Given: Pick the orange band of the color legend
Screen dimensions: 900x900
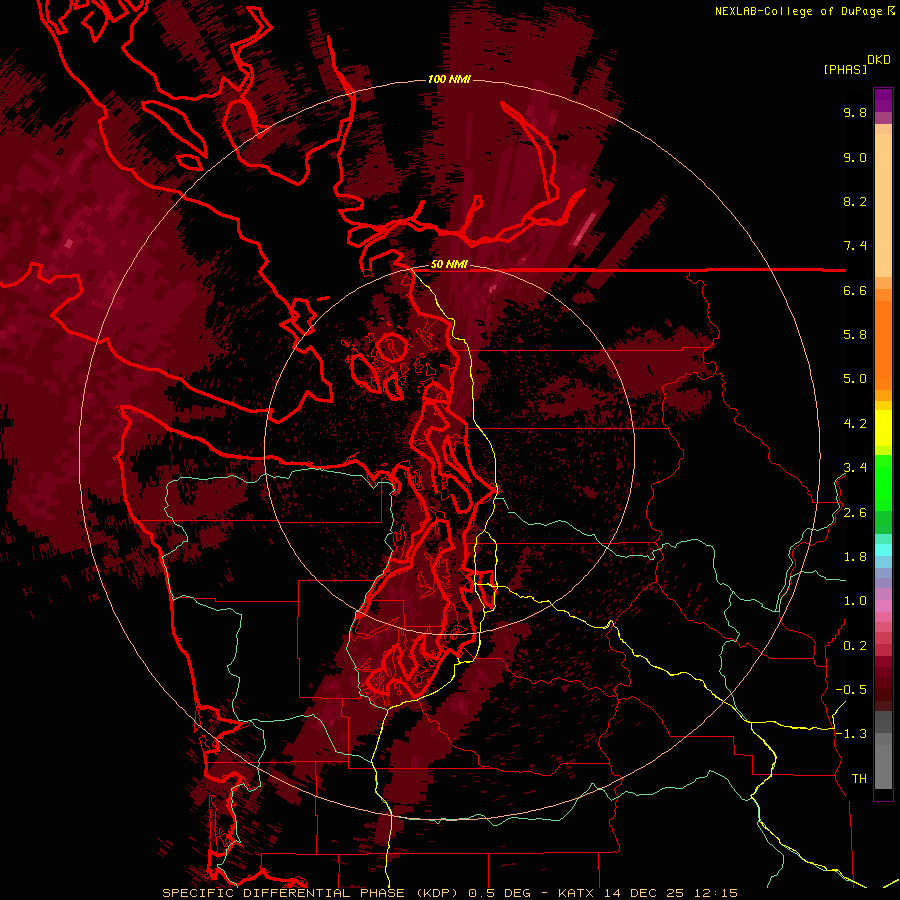Looking at the screenshot, I should click(x=883, y=344).
